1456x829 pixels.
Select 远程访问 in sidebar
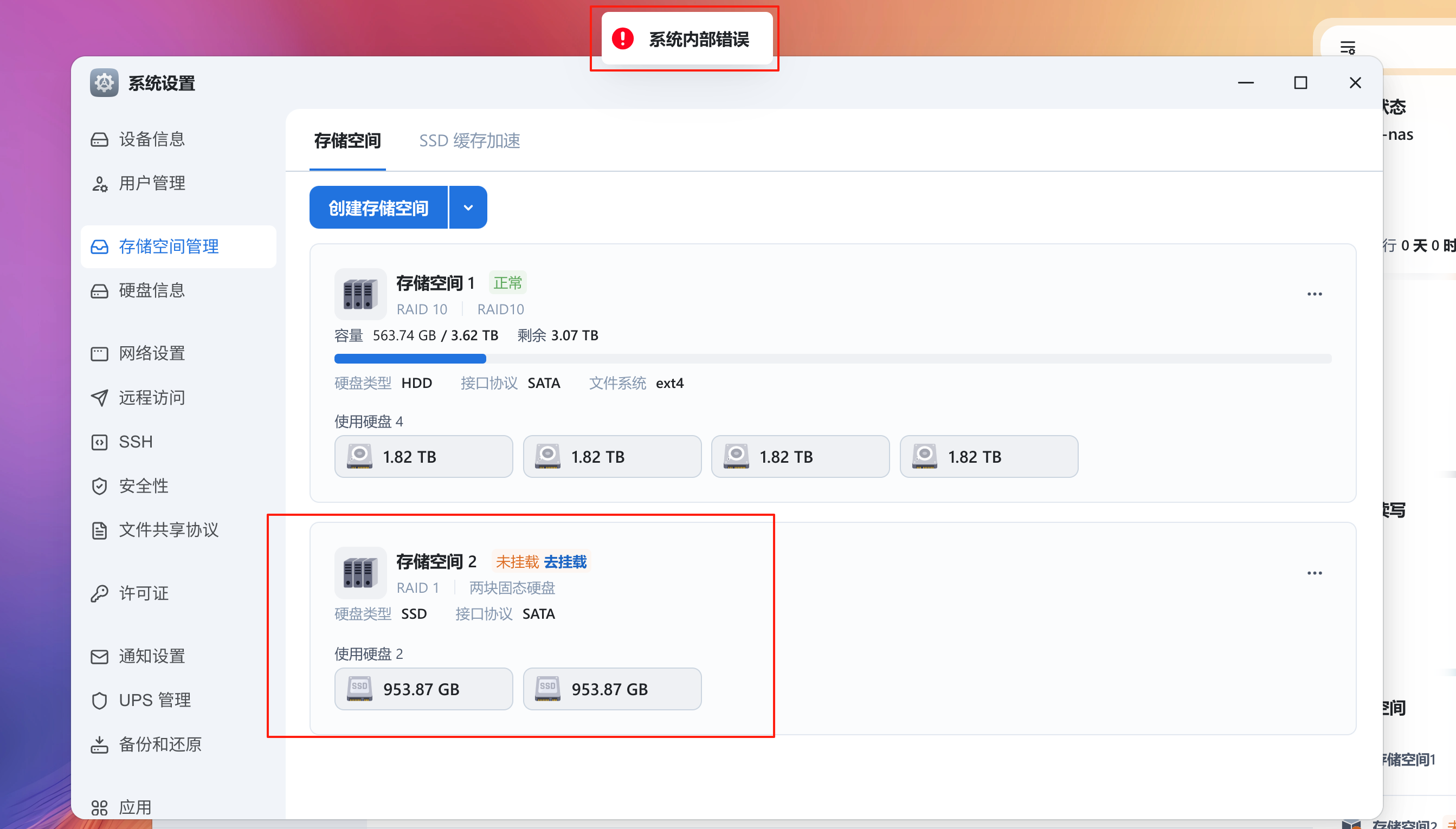152,397
